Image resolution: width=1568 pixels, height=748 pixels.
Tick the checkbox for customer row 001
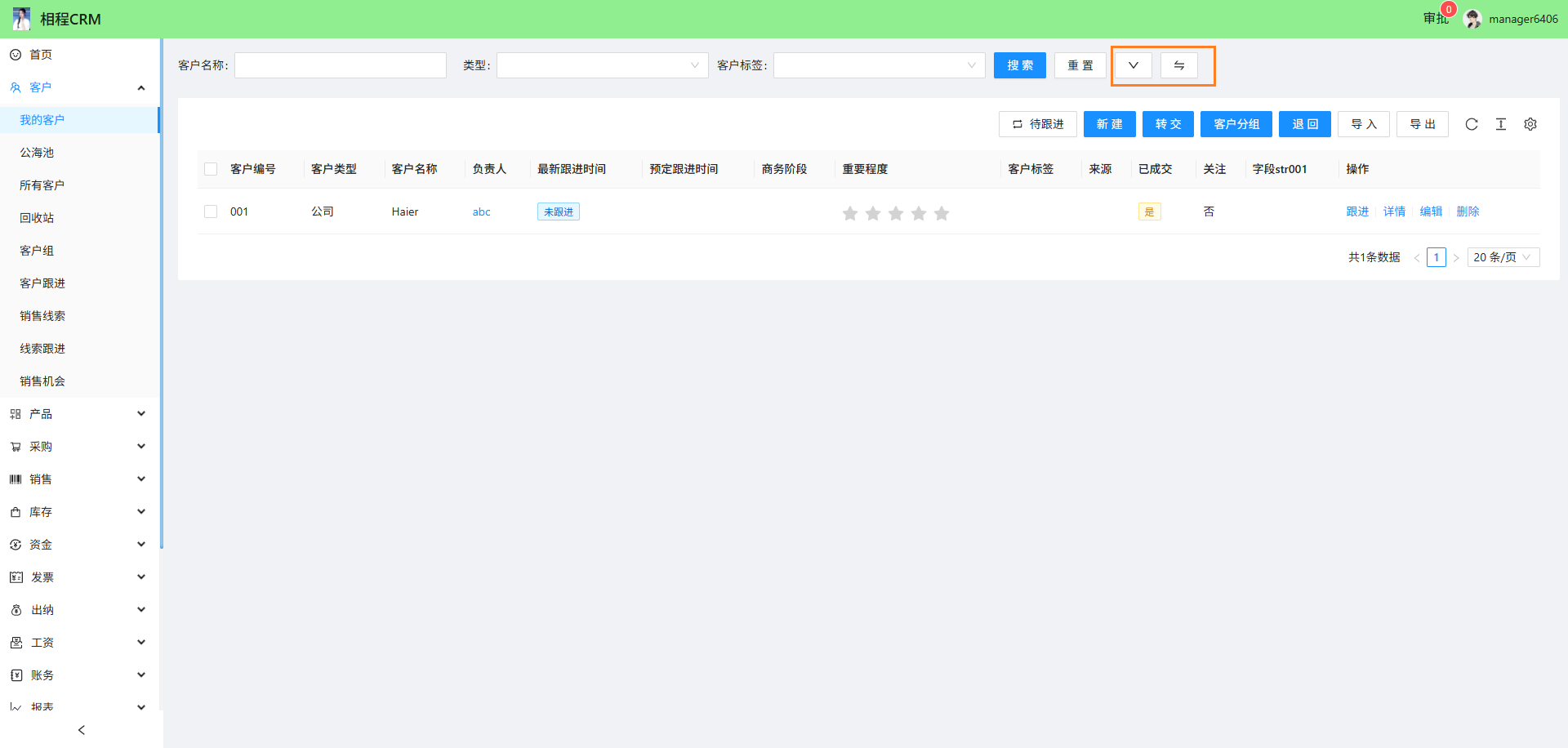211,211
